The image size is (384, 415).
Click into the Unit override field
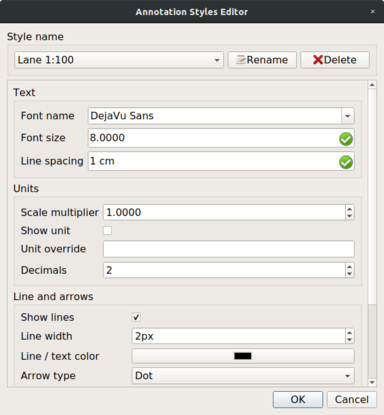tap(229, 249)
